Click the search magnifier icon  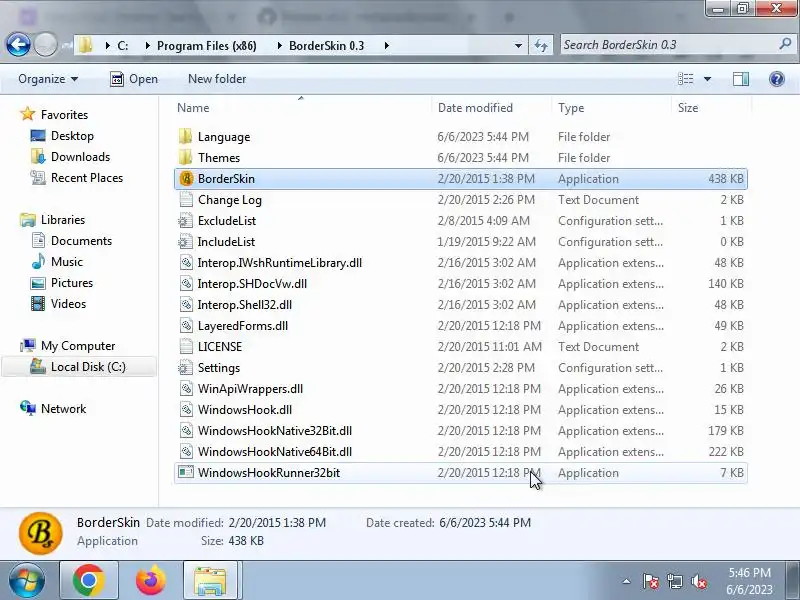tap(785, 44)
